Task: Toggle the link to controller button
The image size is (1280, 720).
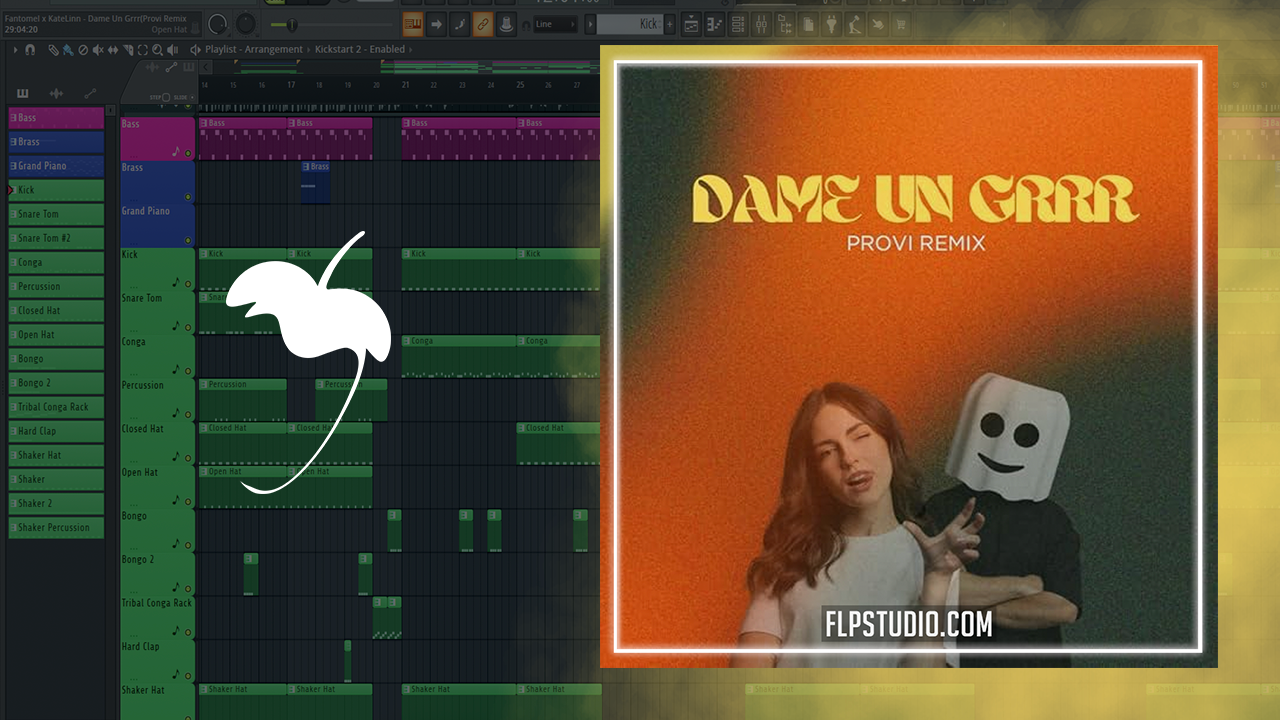Action: pyautogui.click(x=483, y=24)
